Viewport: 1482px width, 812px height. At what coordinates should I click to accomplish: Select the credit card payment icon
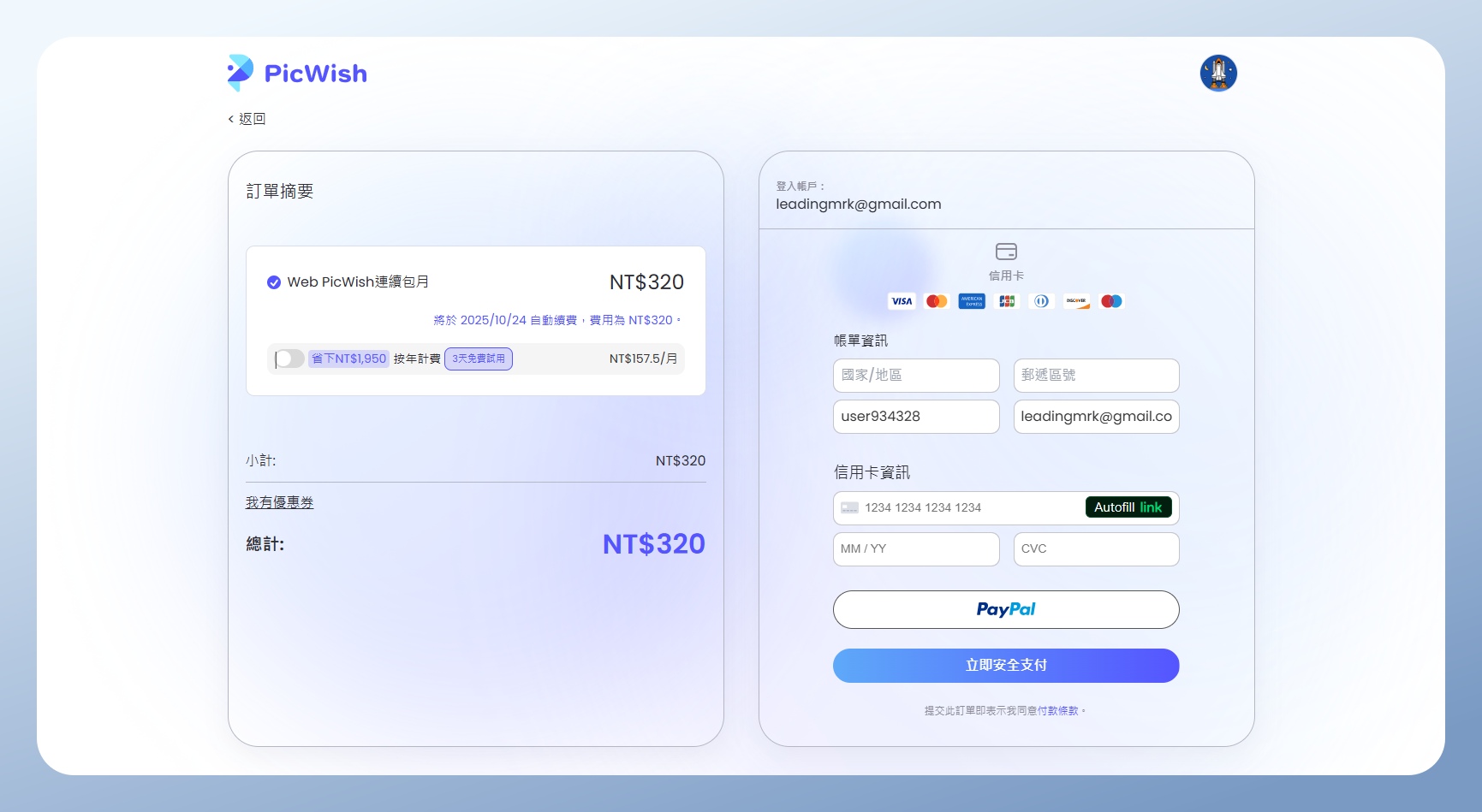coord(1006,252)
